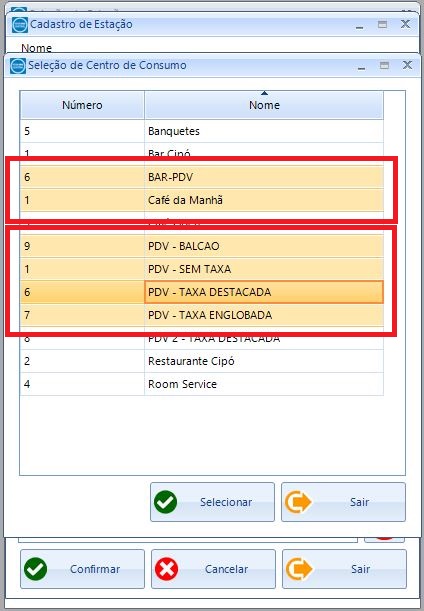The image size is (424, 611).
Task: Select the PDV - TAXA ENGLOBADA row
Action: [x=201, y=315]
